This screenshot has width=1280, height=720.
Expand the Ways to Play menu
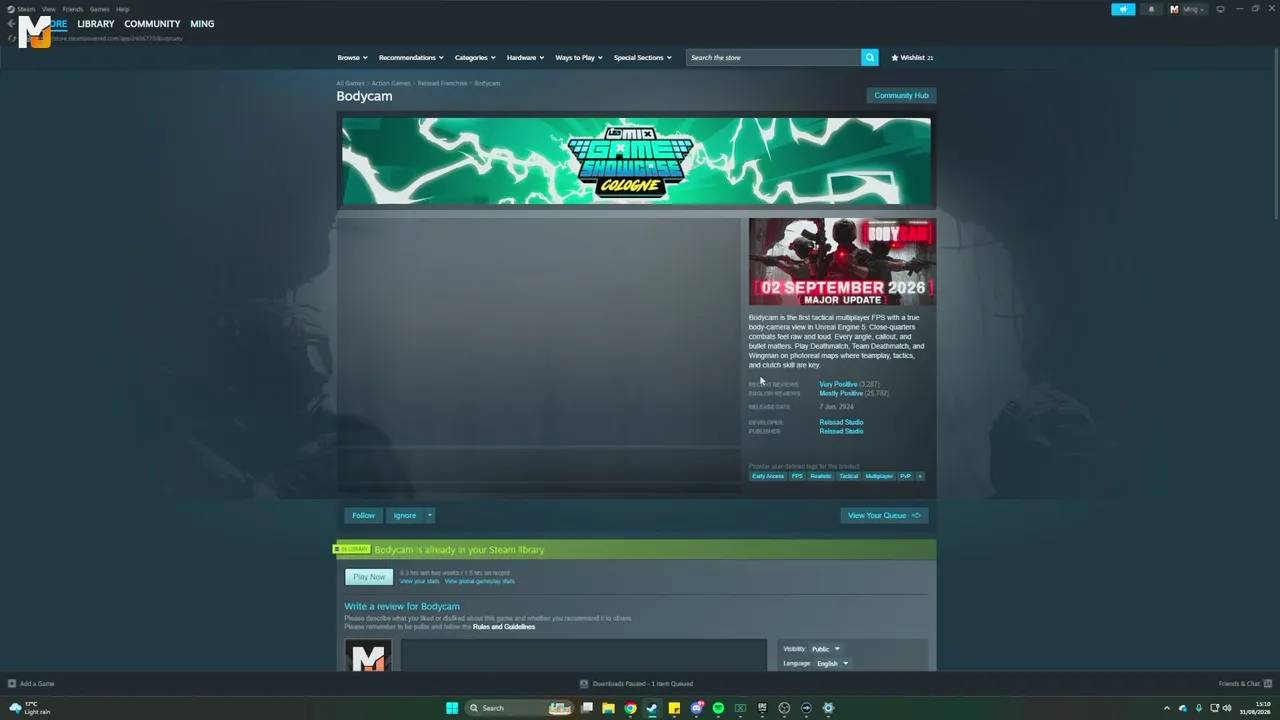point(579,58)
